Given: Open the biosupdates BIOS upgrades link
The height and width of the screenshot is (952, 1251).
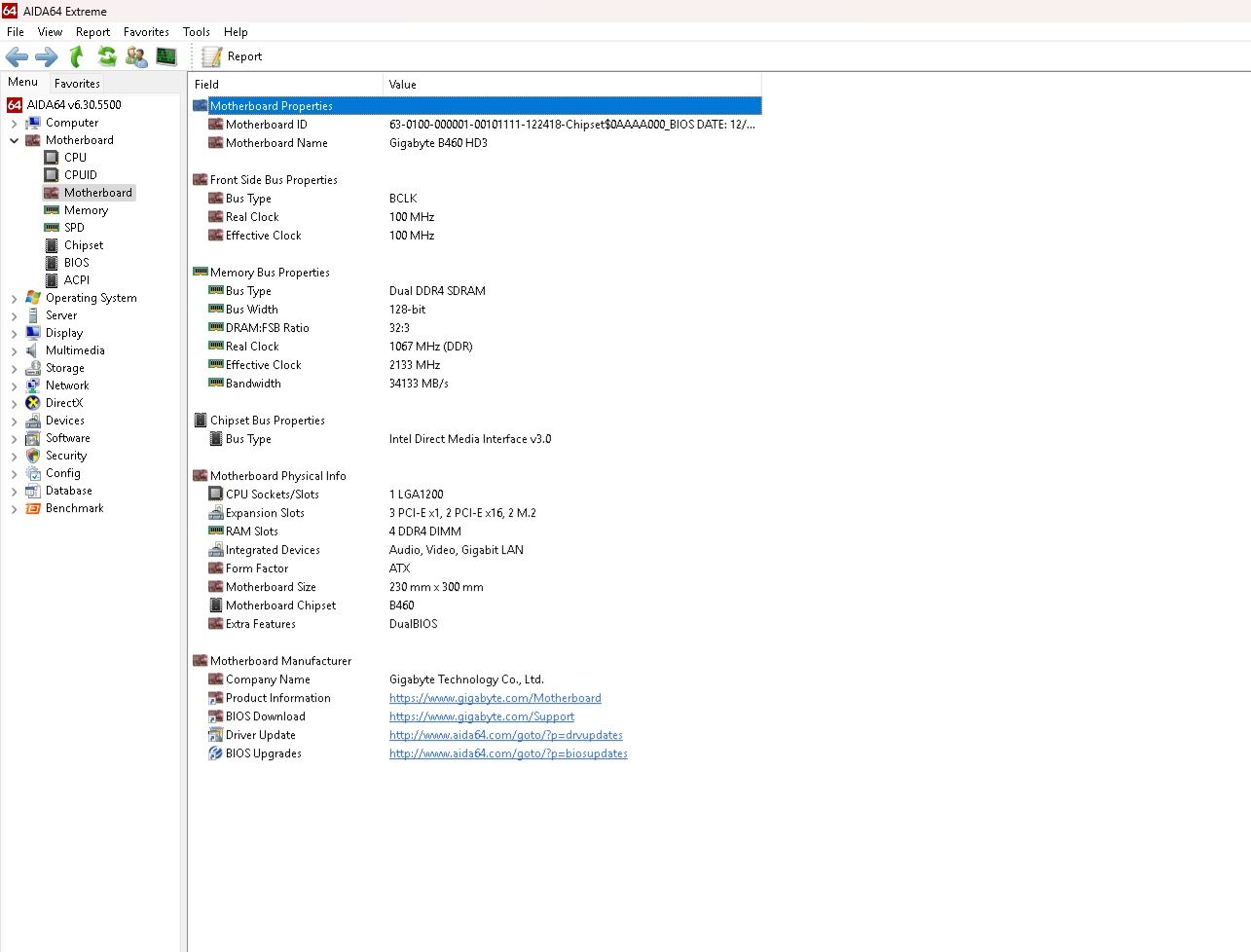Looking at the screenshot, I should pyautogui.click(x=508, y=753).
